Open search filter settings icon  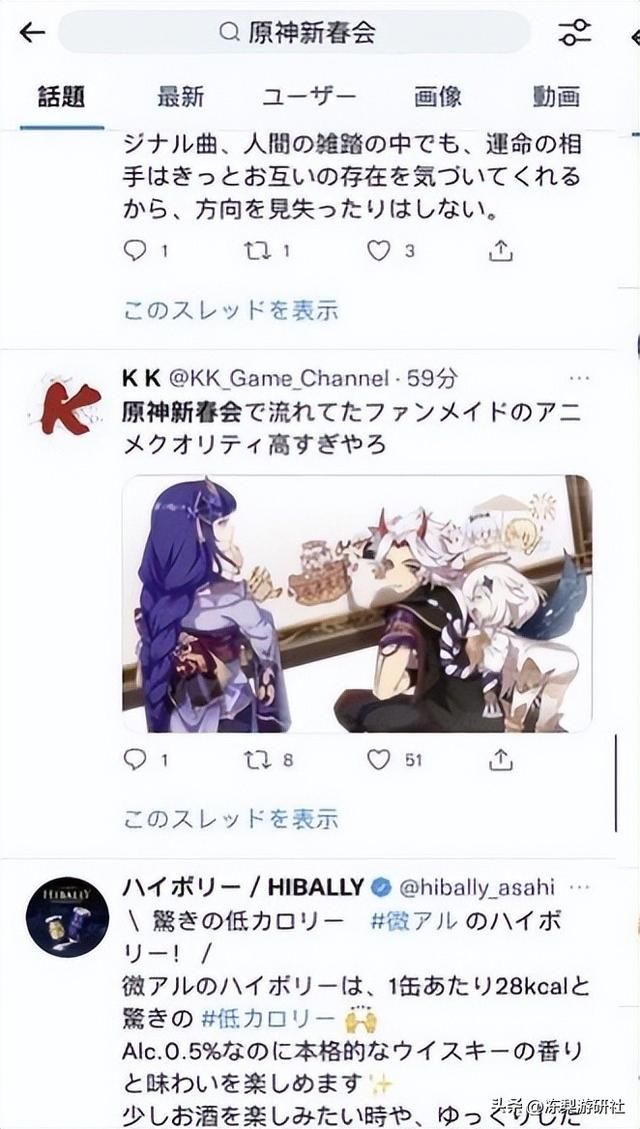coord(574,32)
